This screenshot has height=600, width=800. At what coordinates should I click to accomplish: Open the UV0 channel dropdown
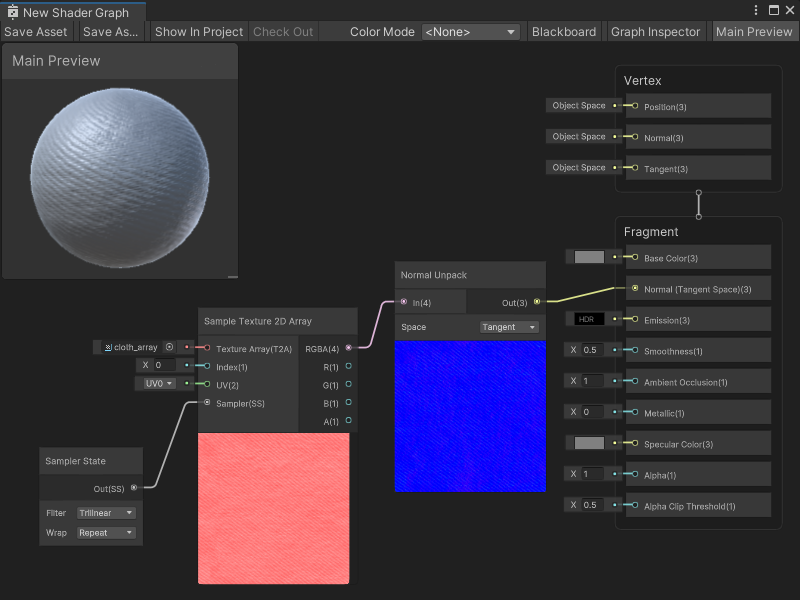[x=156, y=383]
